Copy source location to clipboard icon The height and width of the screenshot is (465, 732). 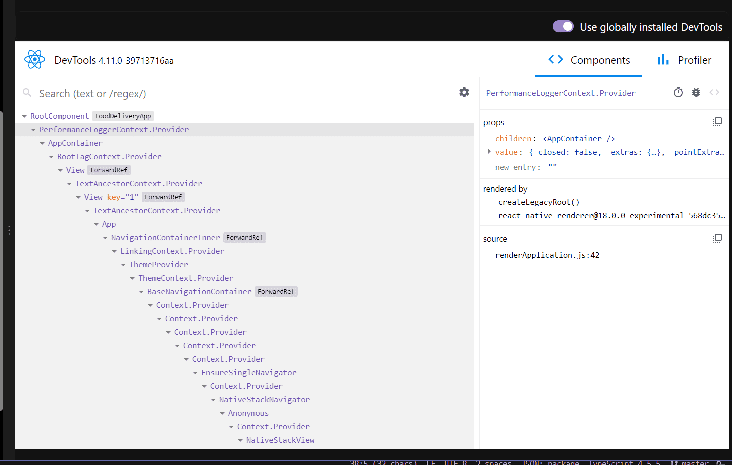pos(718,239)
